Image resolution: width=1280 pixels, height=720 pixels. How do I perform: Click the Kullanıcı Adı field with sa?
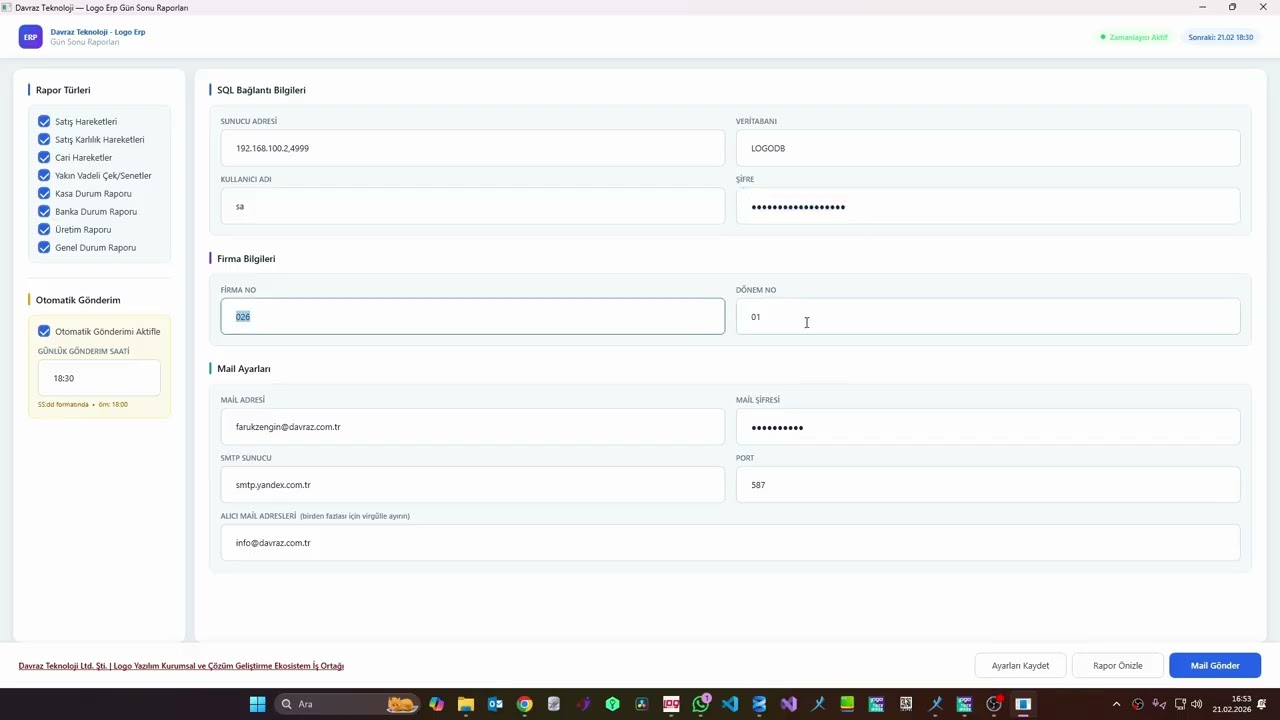(472, 206)
